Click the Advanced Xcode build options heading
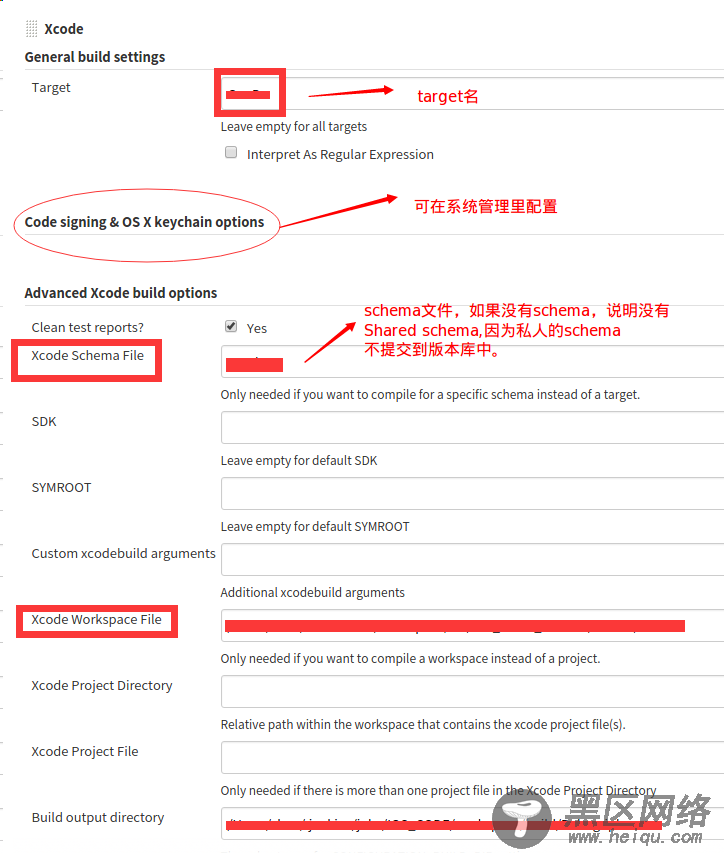 click(x=121, y=293)
